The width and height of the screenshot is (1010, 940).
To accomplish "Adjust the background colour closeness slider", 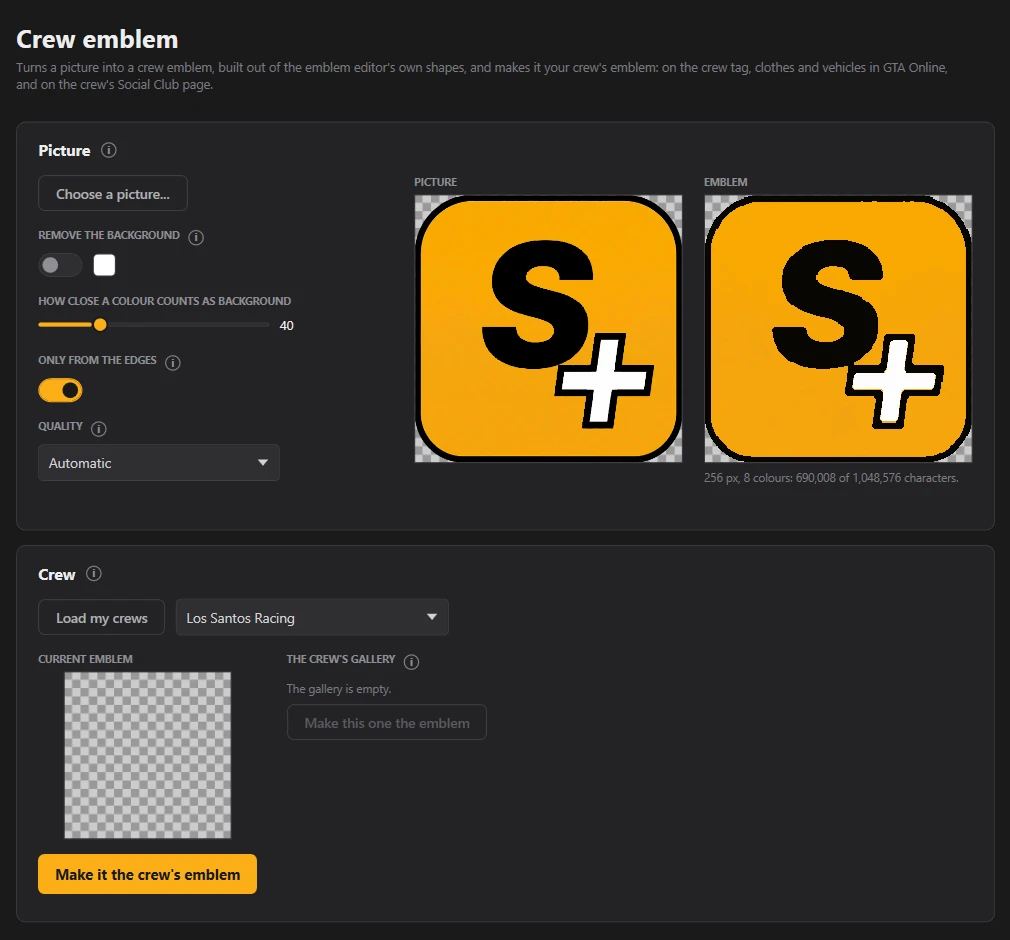I will (x=154, y=325).
